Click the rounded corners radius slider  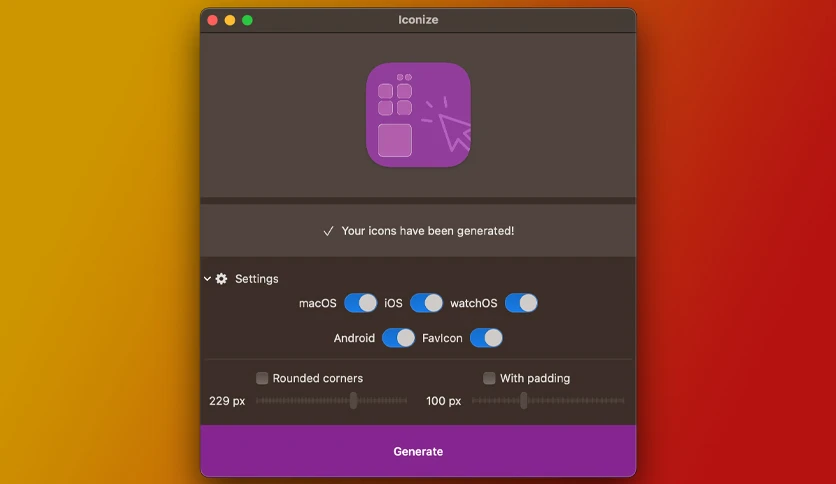coord(332,400)
